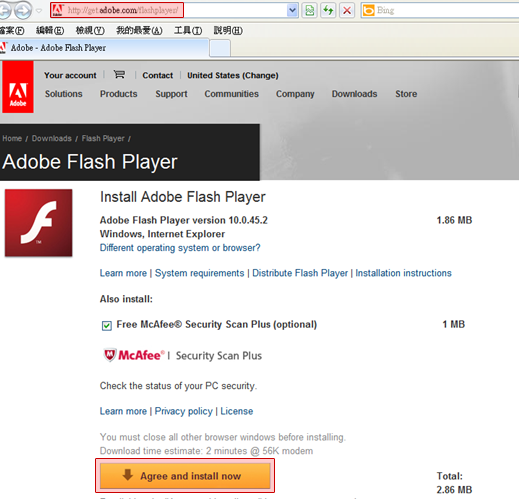Refresh the page with green arrows icon
Image resolution: width=519 pixels, height=499 pixels.
coord(328,10)
